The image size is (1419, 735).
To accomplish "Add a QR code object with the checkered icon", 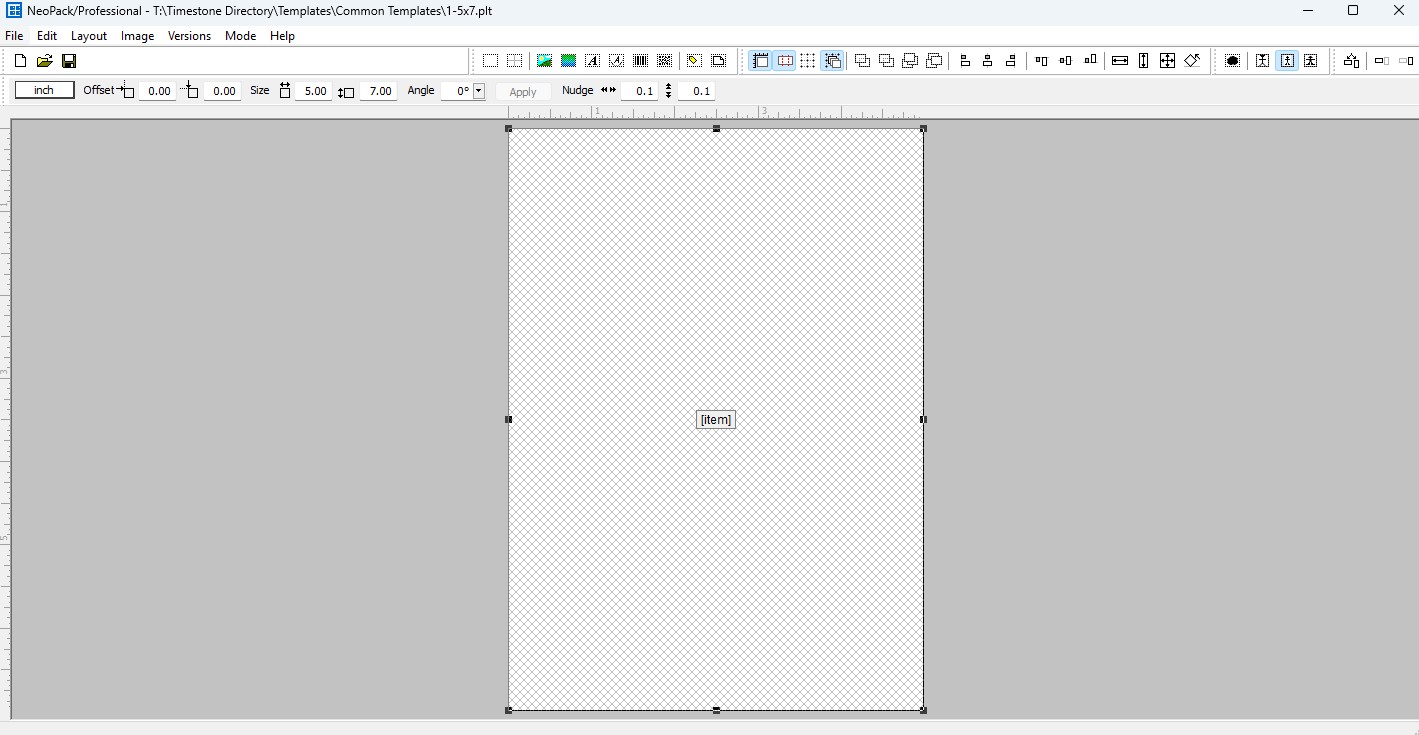I will [664, 61].
